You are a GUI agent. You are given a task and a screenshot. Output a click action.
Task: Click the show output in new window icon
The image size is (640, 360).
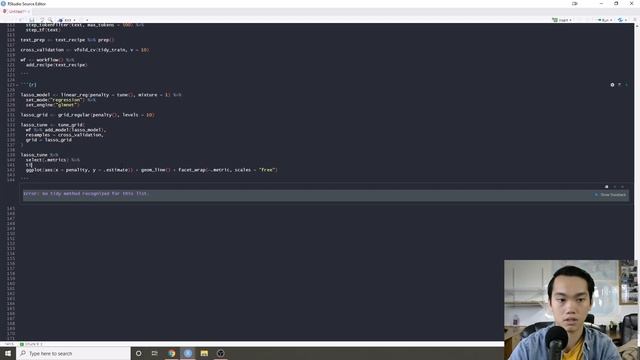[607, 187]
